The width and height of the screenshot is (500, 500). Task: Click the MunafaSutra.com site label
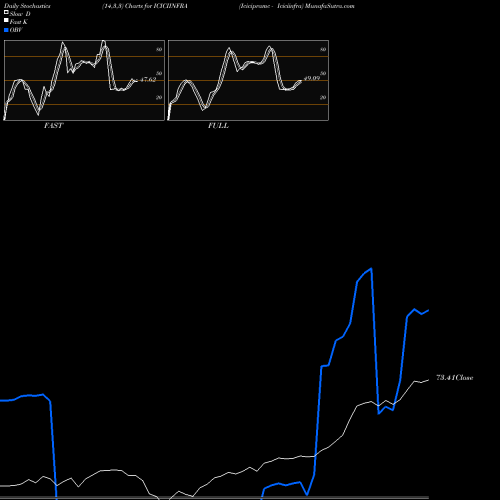330,6
